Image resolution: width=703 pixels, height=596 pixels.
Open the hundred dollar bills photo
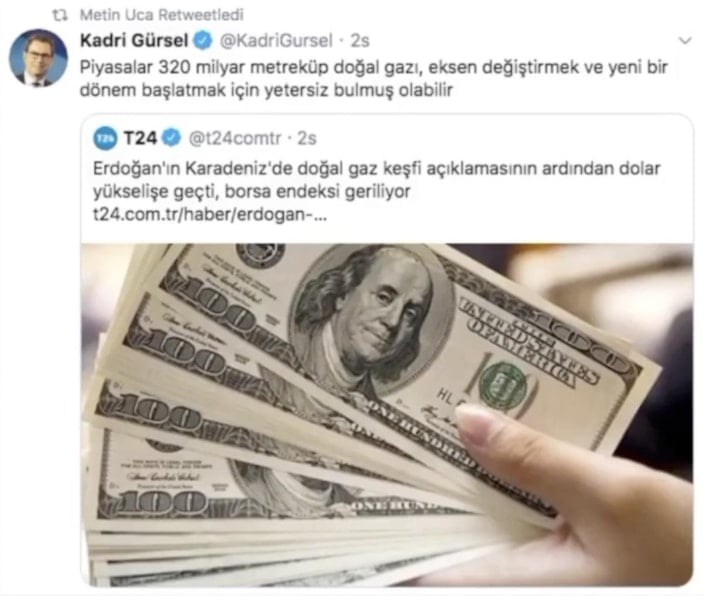[387, 415]
